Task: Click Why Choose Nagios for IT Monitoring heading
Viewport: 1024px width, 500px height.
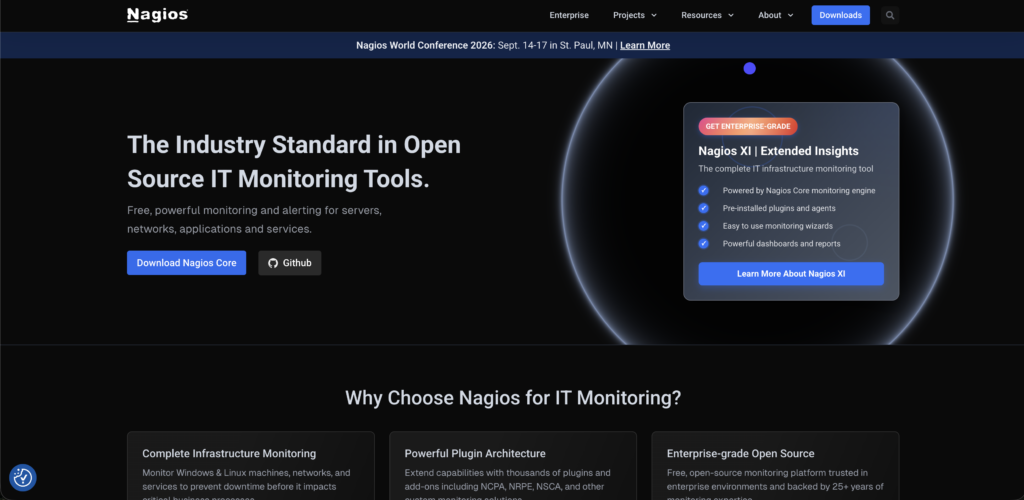Action: (513, 398)
